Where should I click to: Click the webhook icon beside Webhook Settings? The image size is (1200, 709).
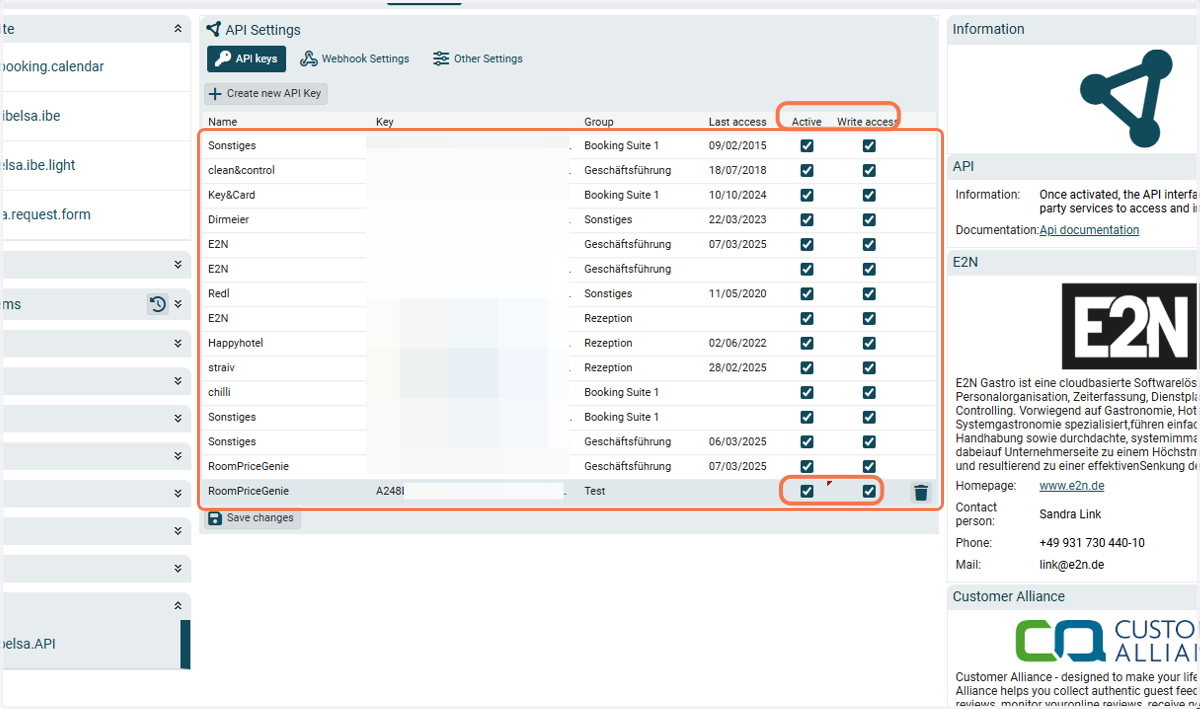point(308,59)
